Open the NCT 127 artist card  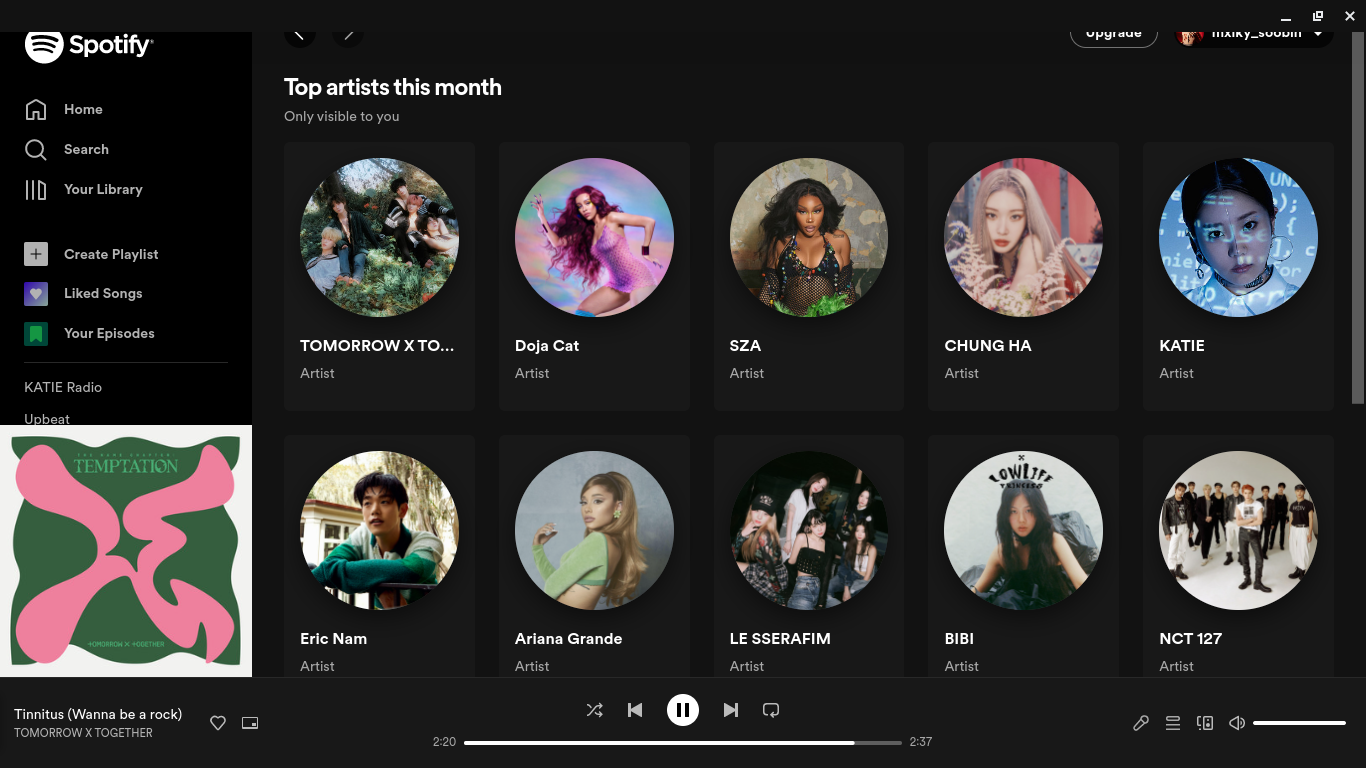point(1238,556)
